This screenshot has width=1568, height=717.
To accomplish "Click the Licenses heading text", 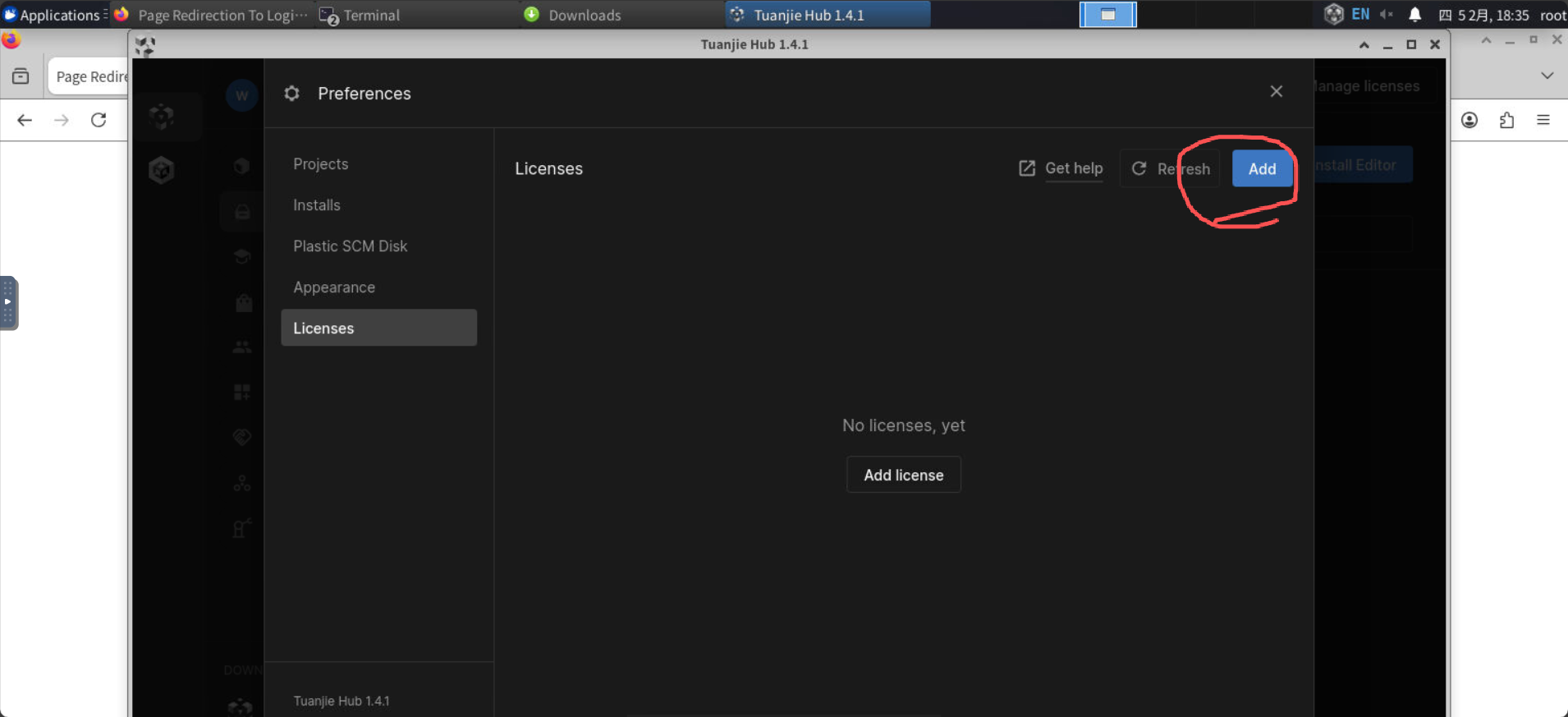I will click(548, 168).
